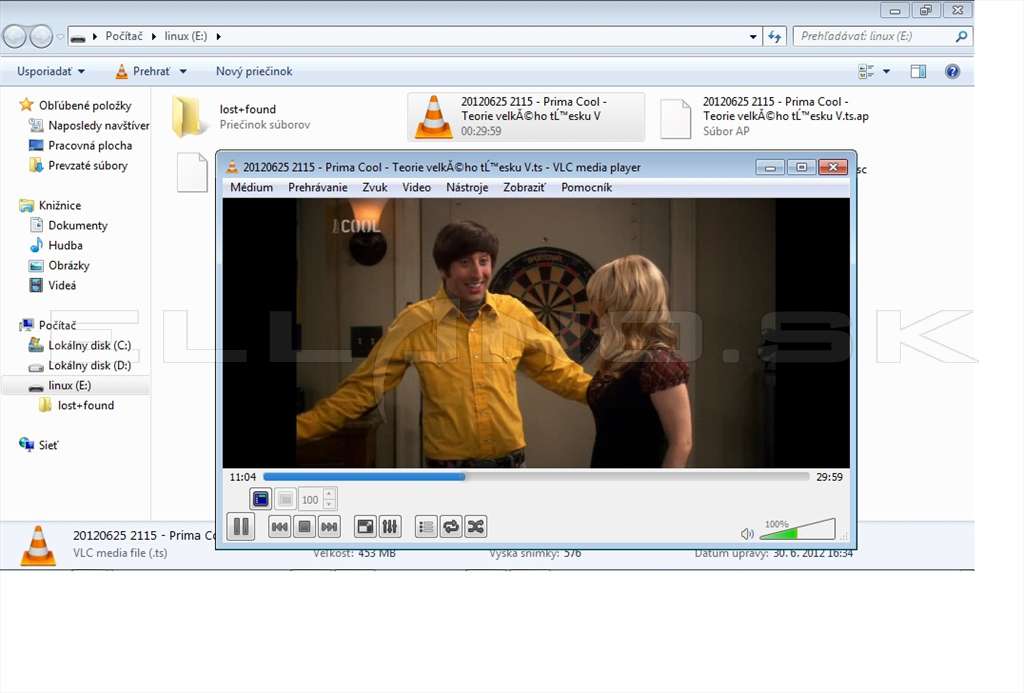Open dropdown arrow next to Prehrať

[183, 71]
